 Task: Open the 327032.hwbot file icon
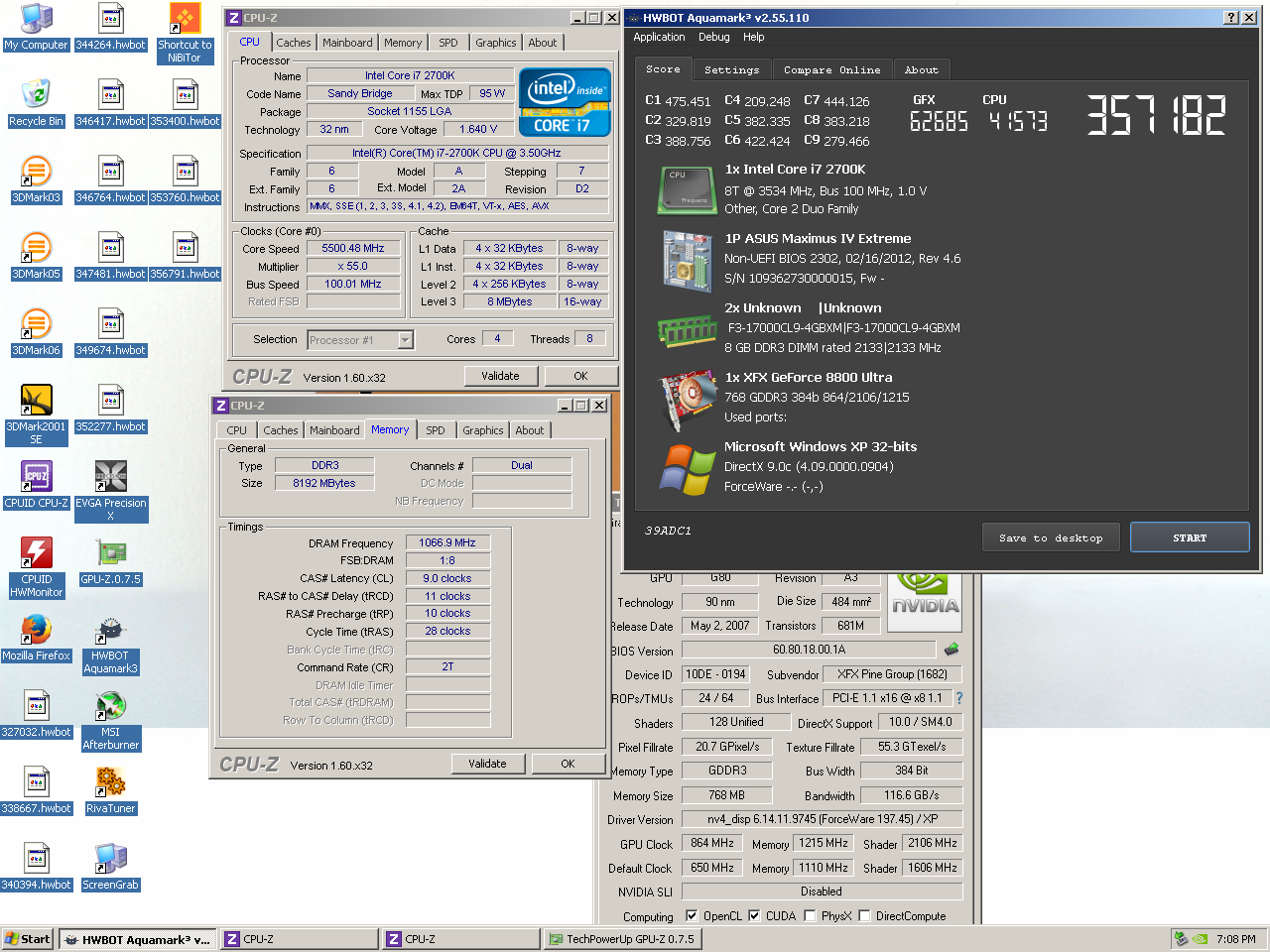pyautogui.click(x=36, y=714)
